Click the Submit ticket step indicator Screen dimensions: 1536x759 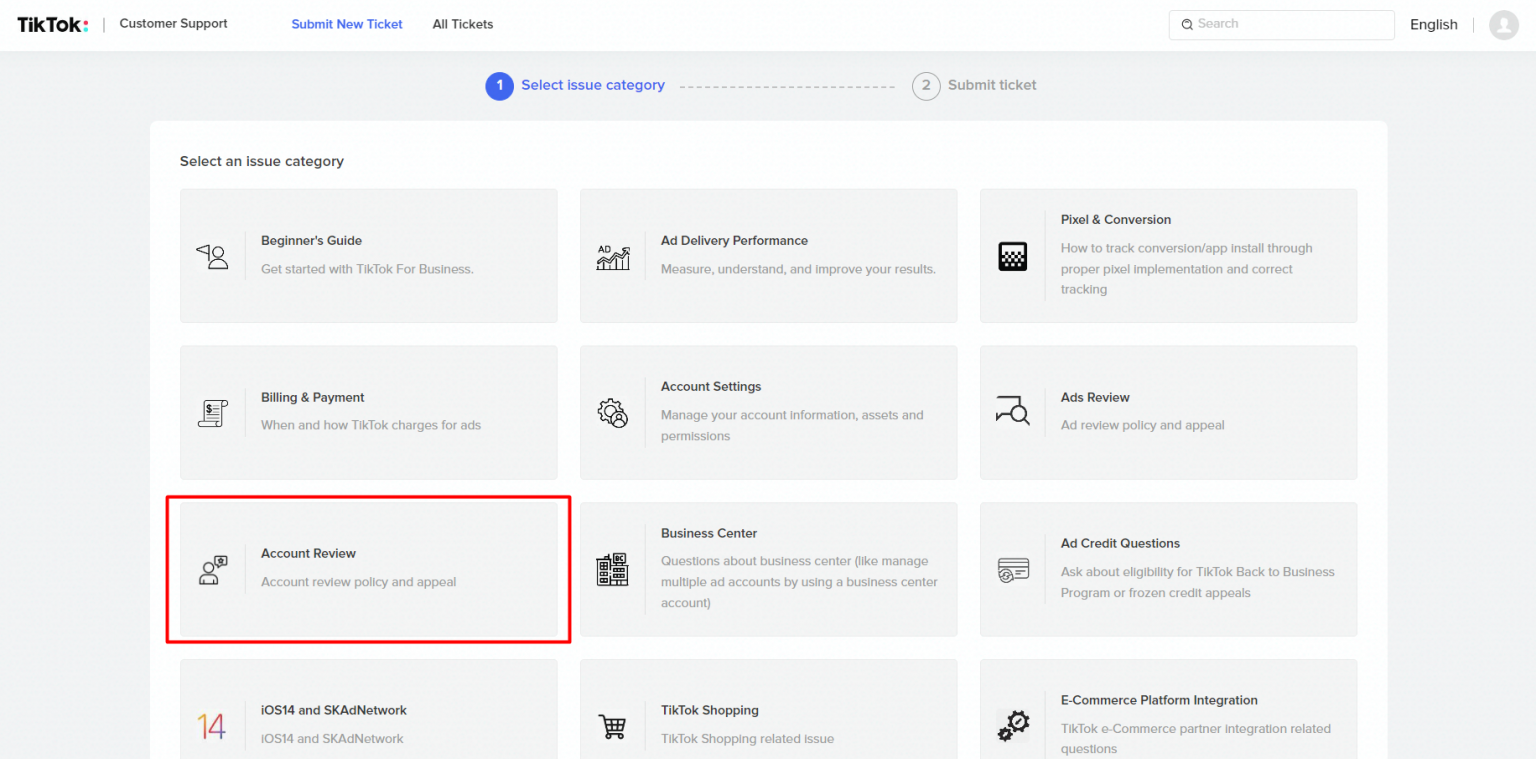975,85
